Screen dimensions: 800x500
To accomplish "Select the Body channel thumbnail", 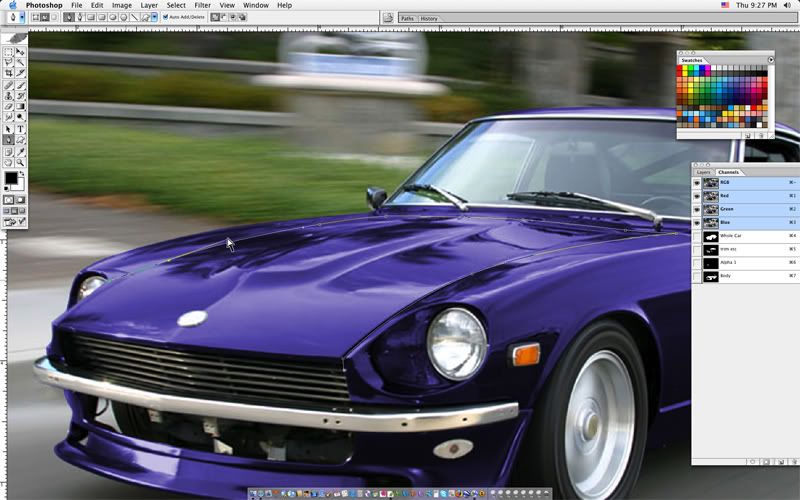I will [x=709, y=275].
